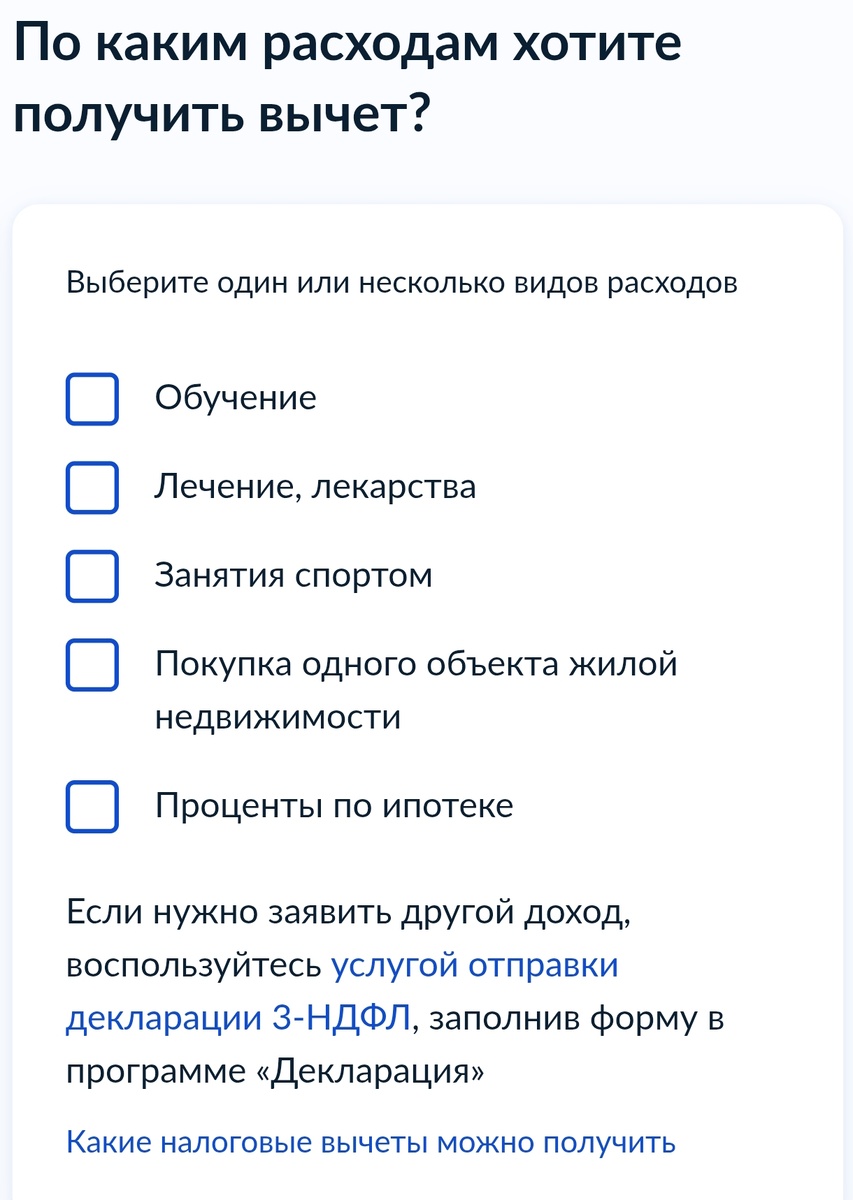
Task: Tick the mortgage interest expense checkbox
Action: (92, 806)
